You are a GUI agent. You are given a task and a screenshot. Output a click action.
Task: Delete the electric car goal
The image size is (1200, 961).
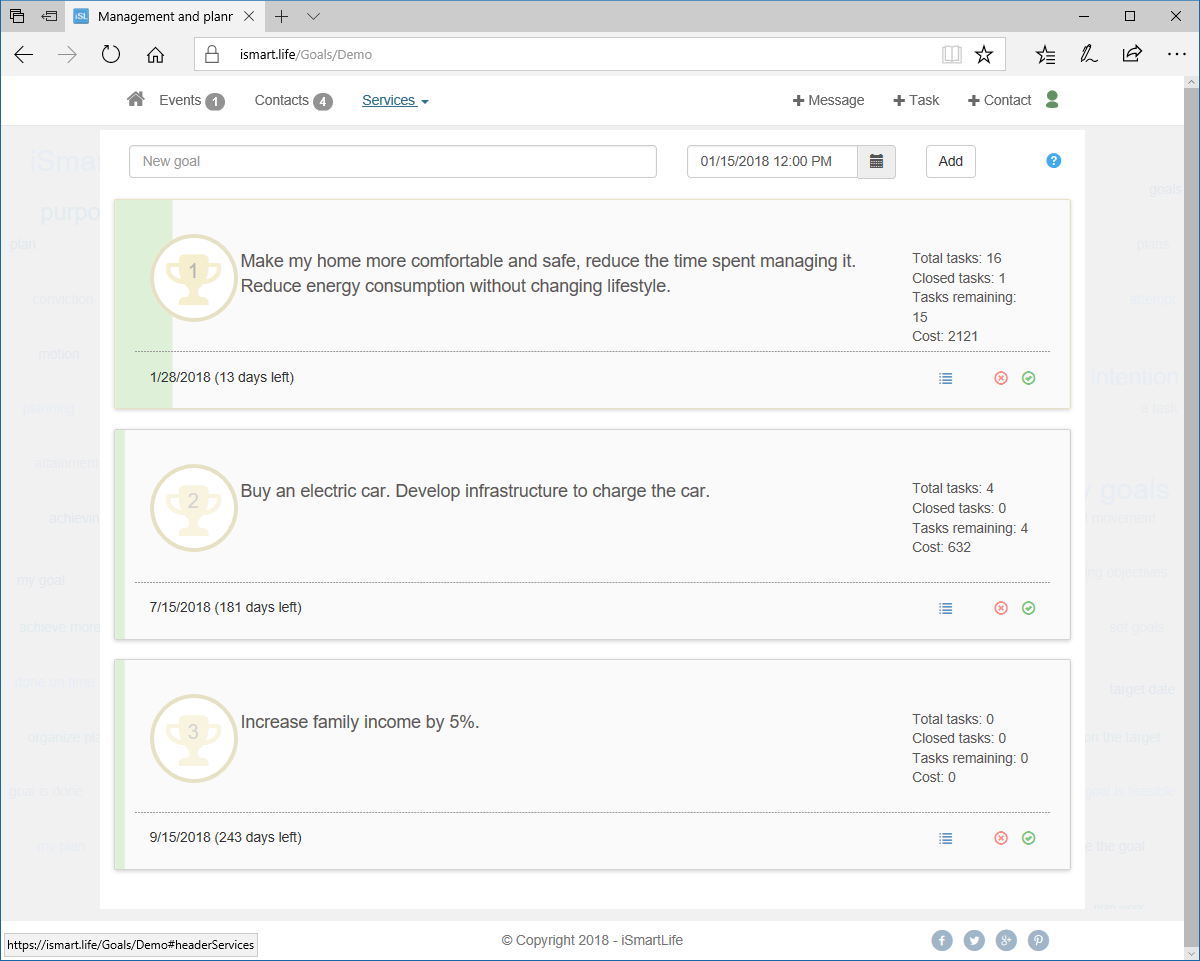pos(1001,608)
